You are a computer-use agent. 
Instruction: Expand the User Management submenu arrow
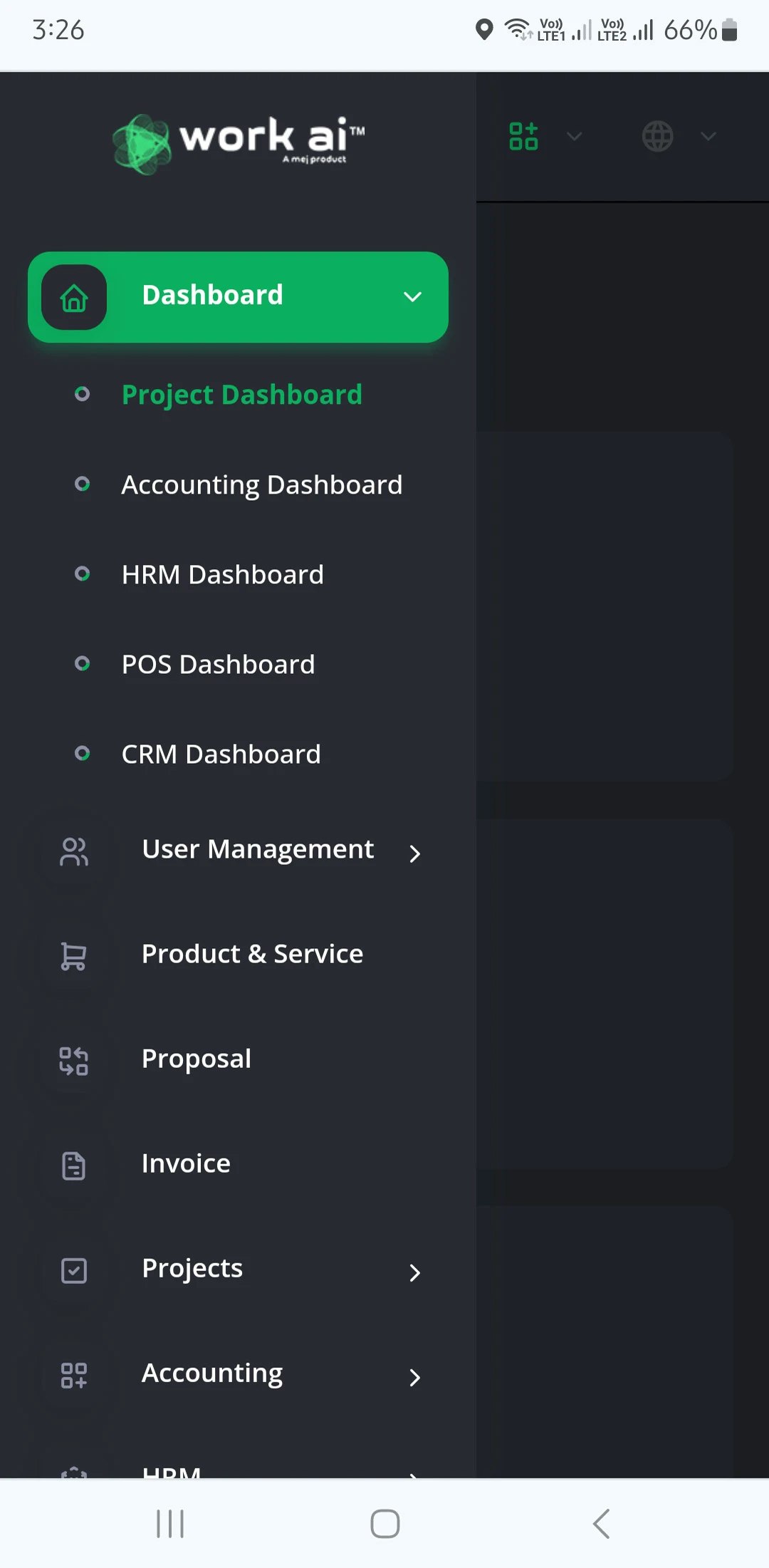click(x=415, y=853)
